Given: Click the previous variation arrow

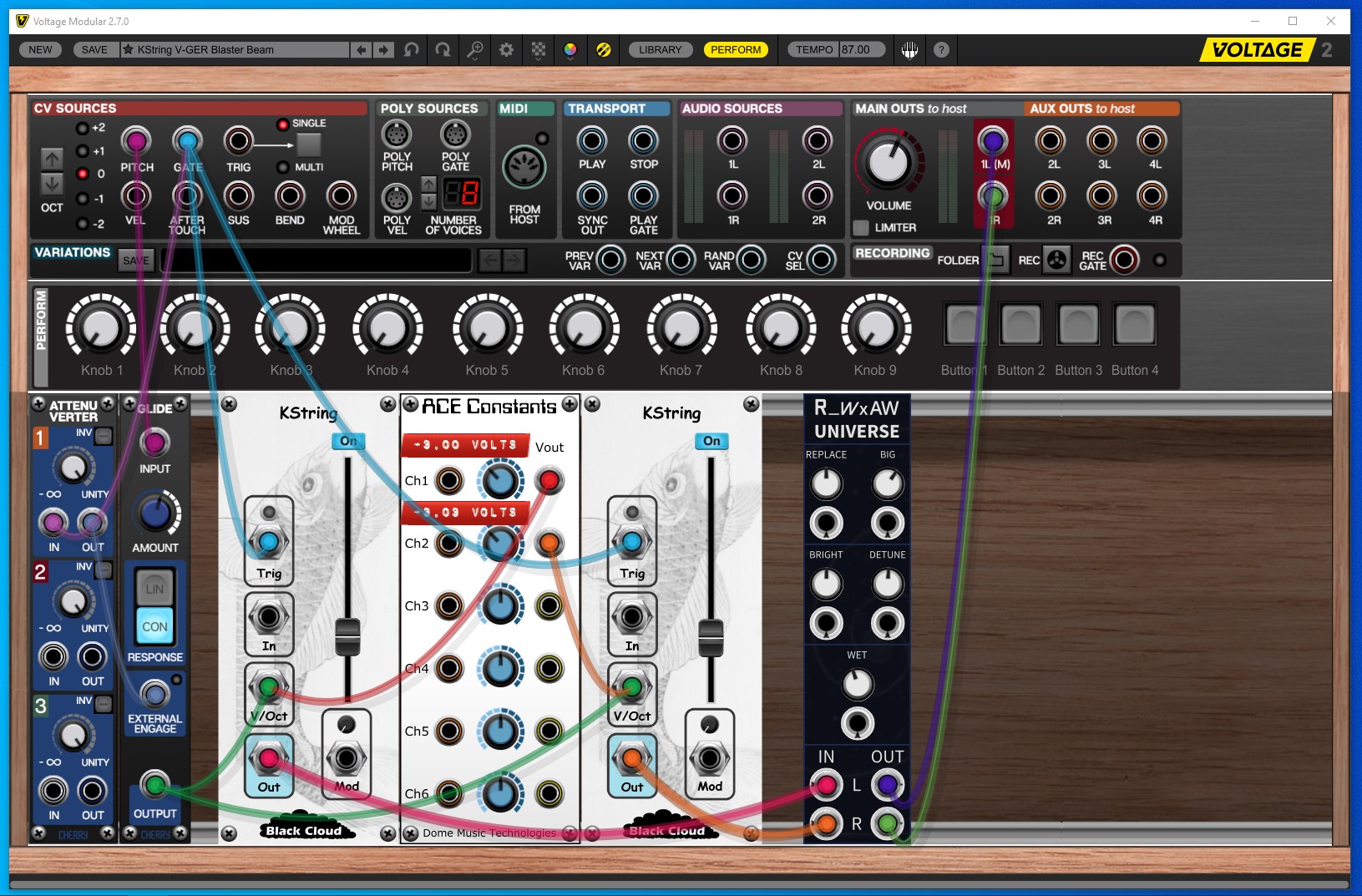Looking at the screenshot, I should point(490,261).
